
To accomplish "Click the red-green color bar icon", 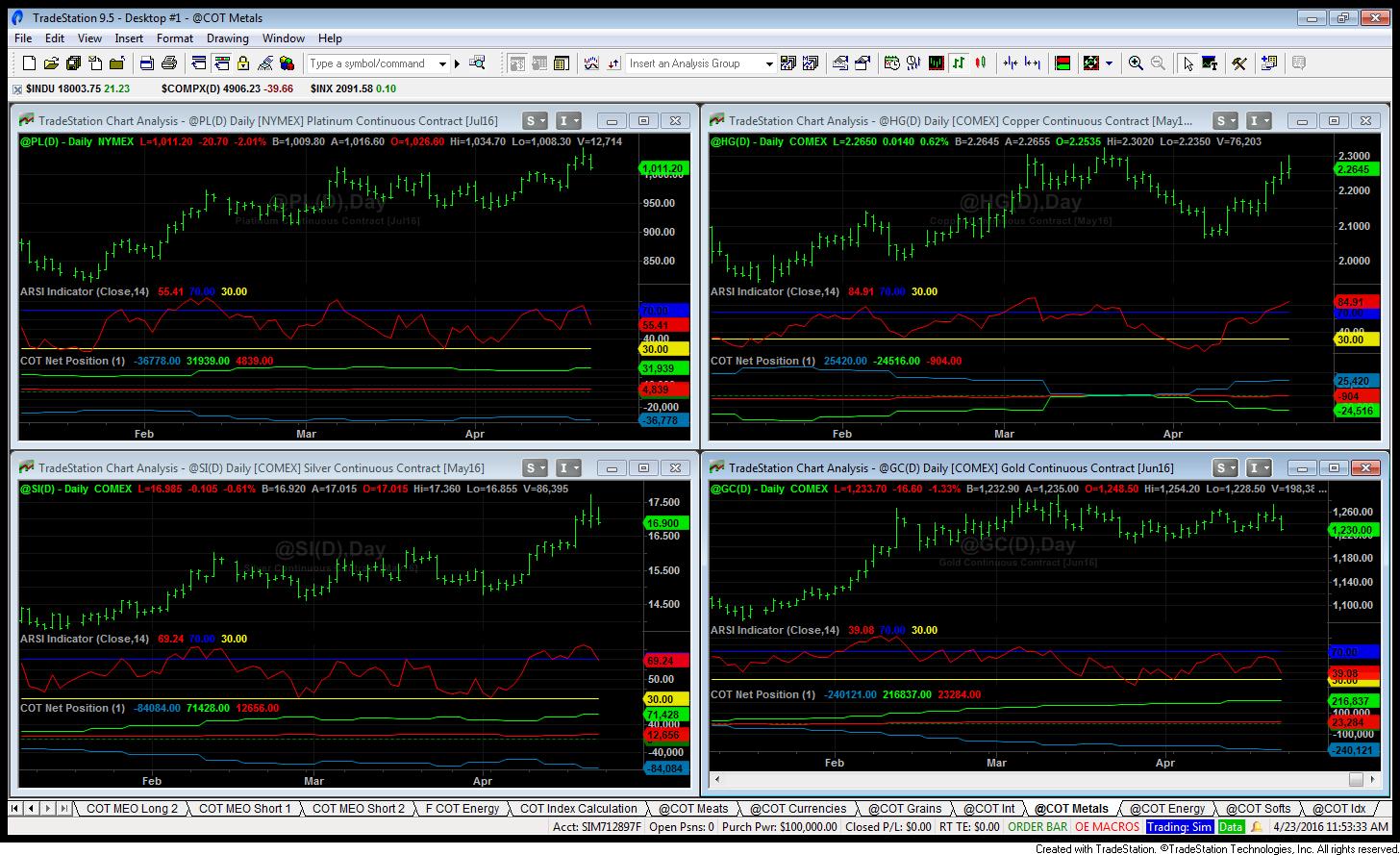I will tap(1062, 63).
